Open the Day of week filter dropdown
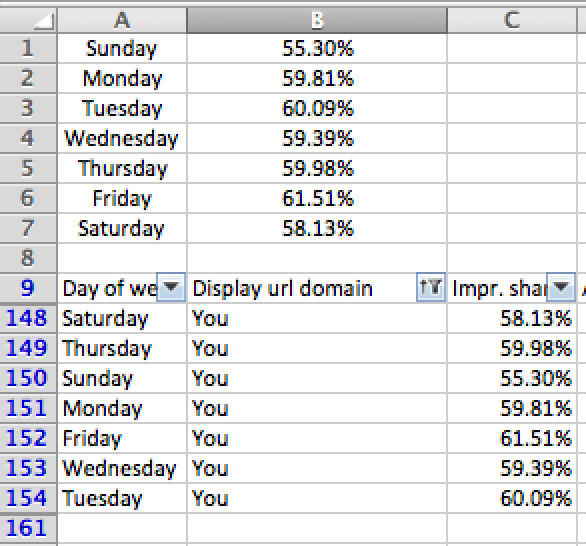Viewport: 586px width, 546px height. click(171, 287)
